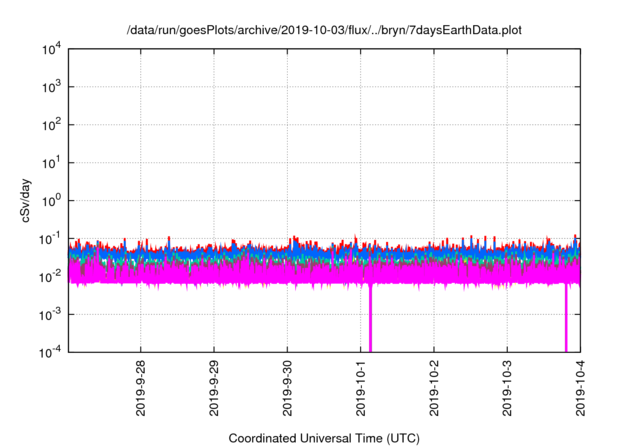
Task: Click the magenta dropout spike after 2019-10-1
Action: pos(371,318)
